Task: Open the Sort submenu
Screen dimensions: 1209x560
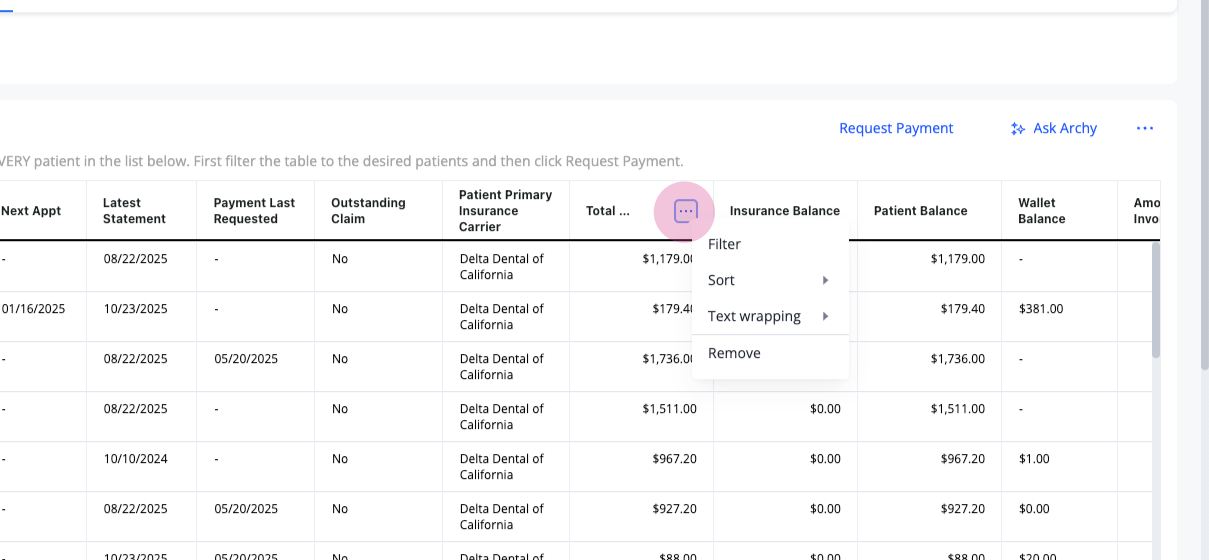Action: coord(770,280)
